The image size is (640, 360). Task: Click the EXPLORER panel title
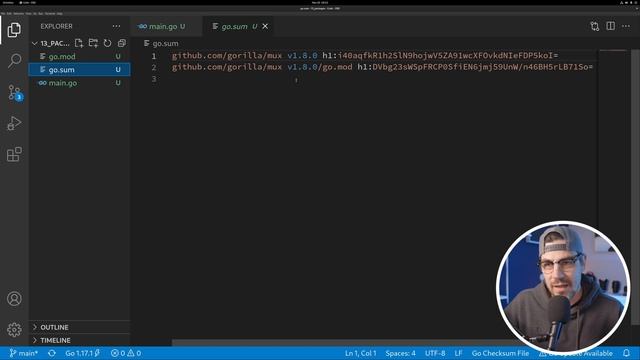coord(56,26)
